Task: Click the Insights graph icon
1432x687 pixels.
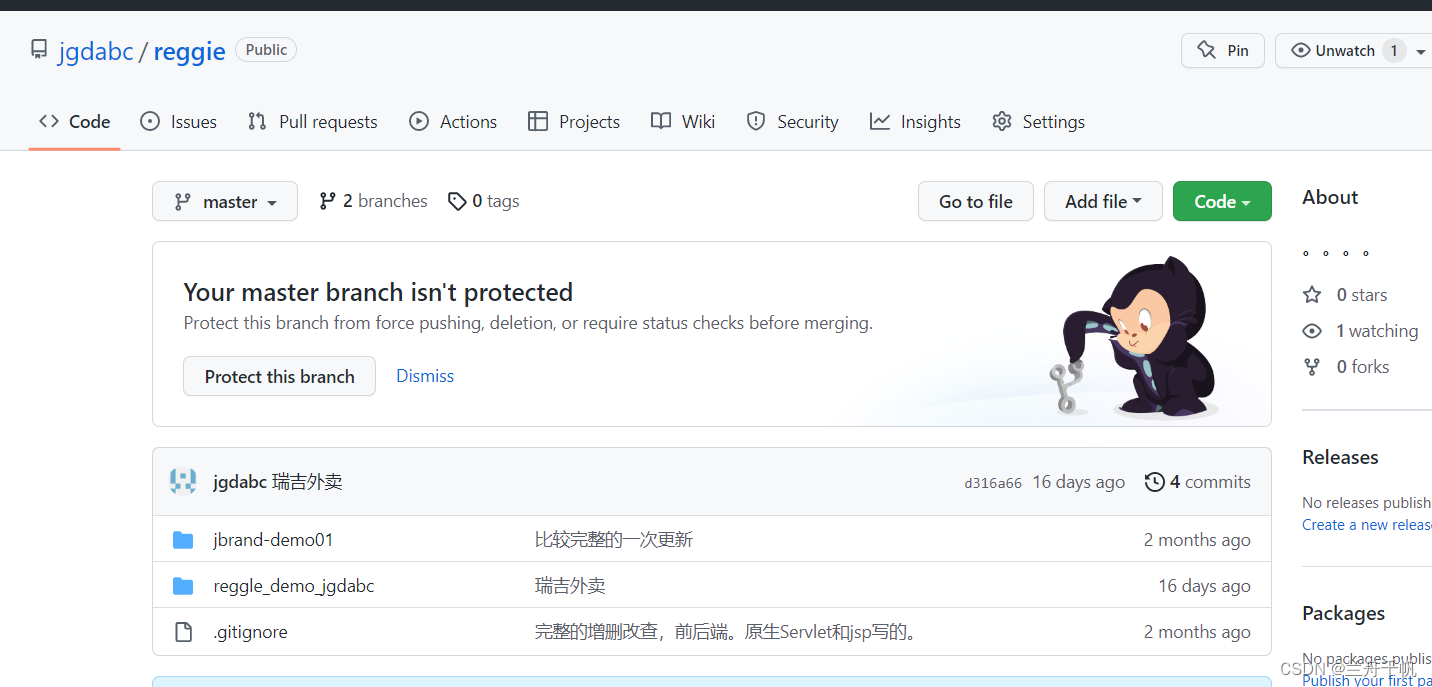Action: coord(880,121)
